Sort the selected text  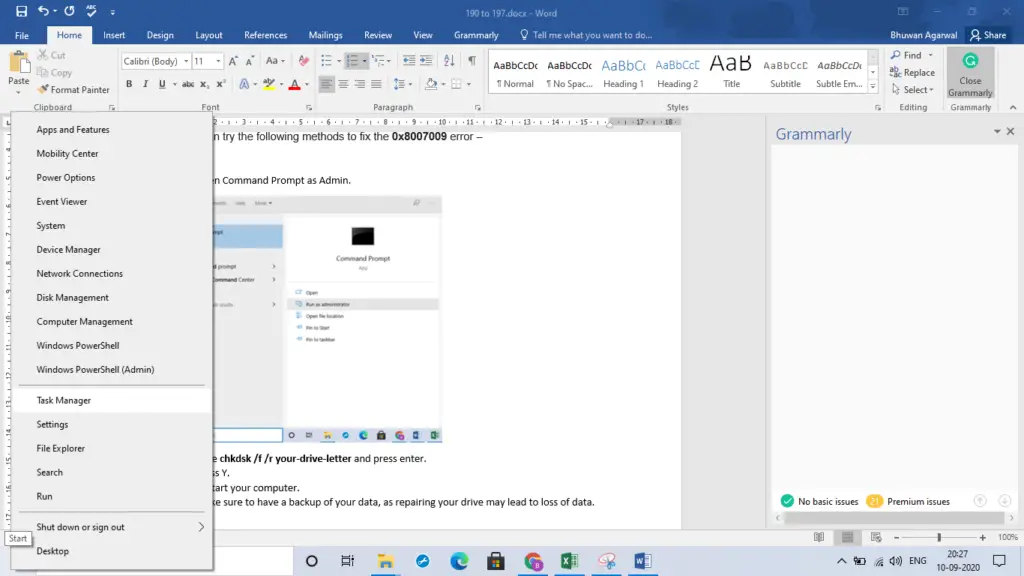coord(449,61)
